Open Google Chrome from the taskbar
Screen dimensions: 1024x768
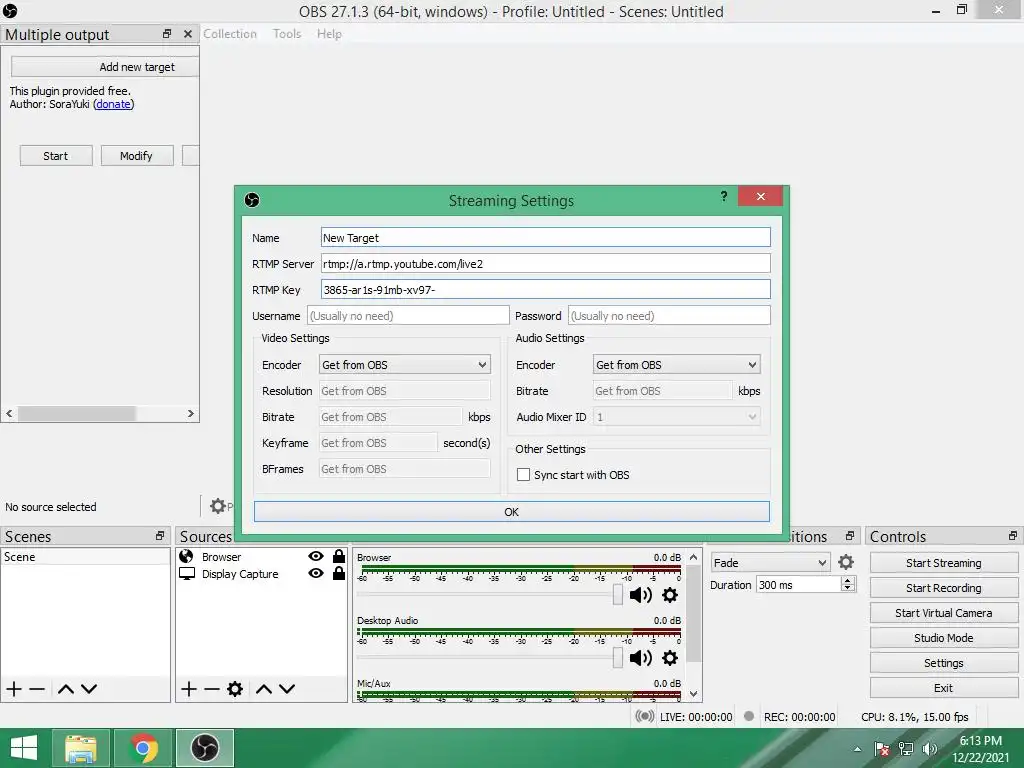[143, 748]
